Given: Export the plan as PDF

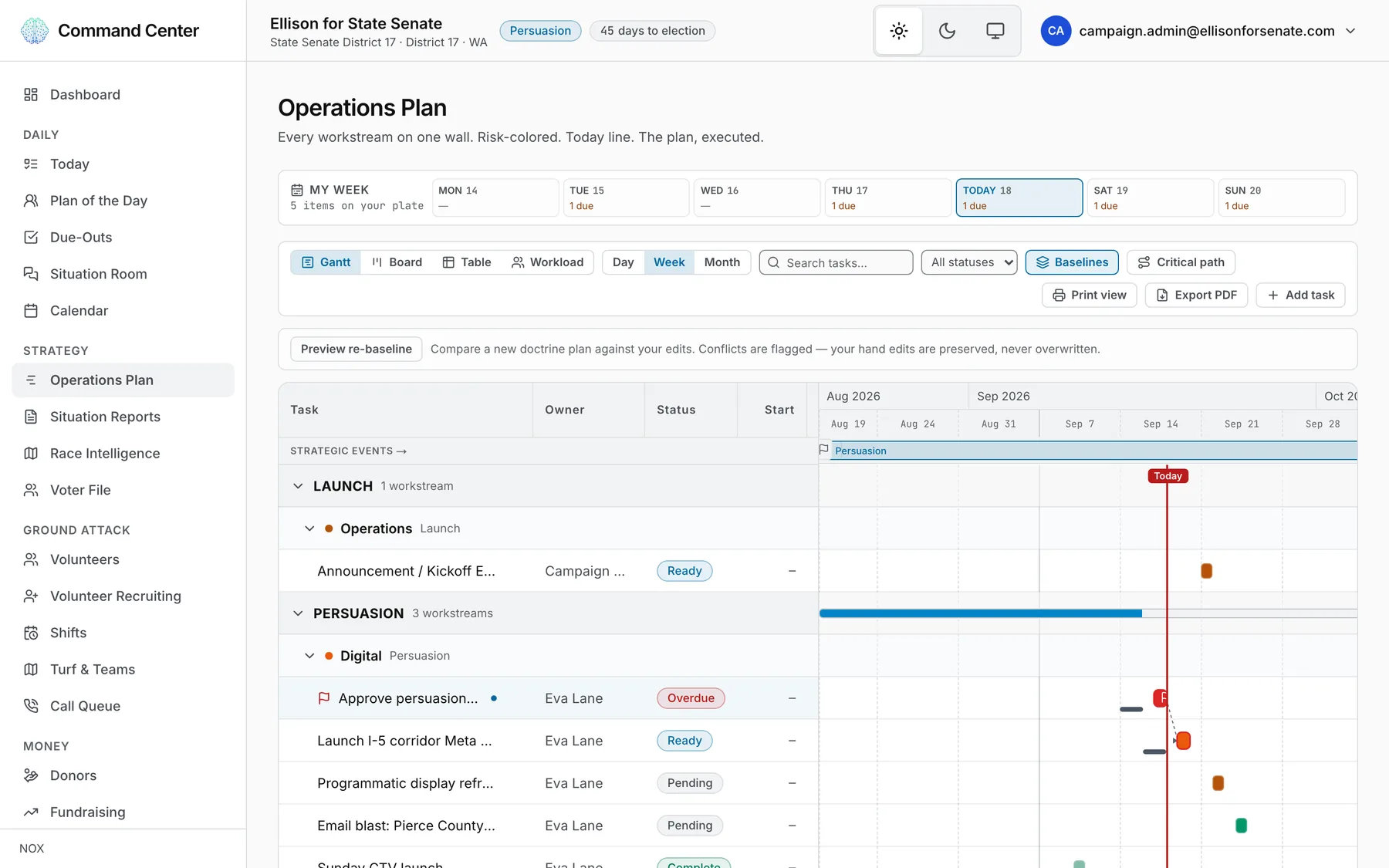Looking at the screenshot, I should (1196, 295).
